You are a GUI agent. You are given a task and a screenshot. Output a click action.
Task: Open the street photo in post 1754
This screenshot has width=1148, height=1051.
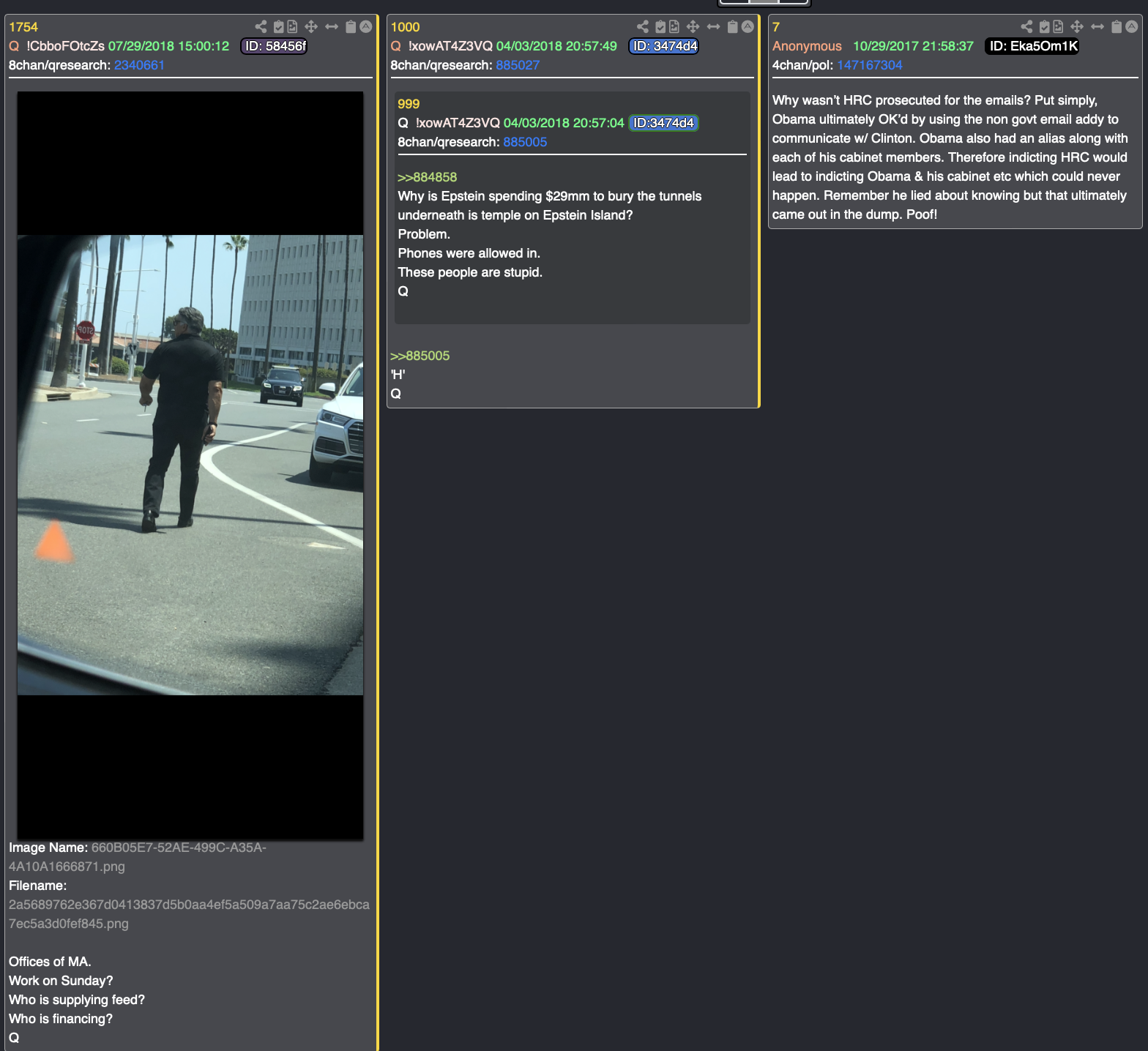click(x=190, y=465)
